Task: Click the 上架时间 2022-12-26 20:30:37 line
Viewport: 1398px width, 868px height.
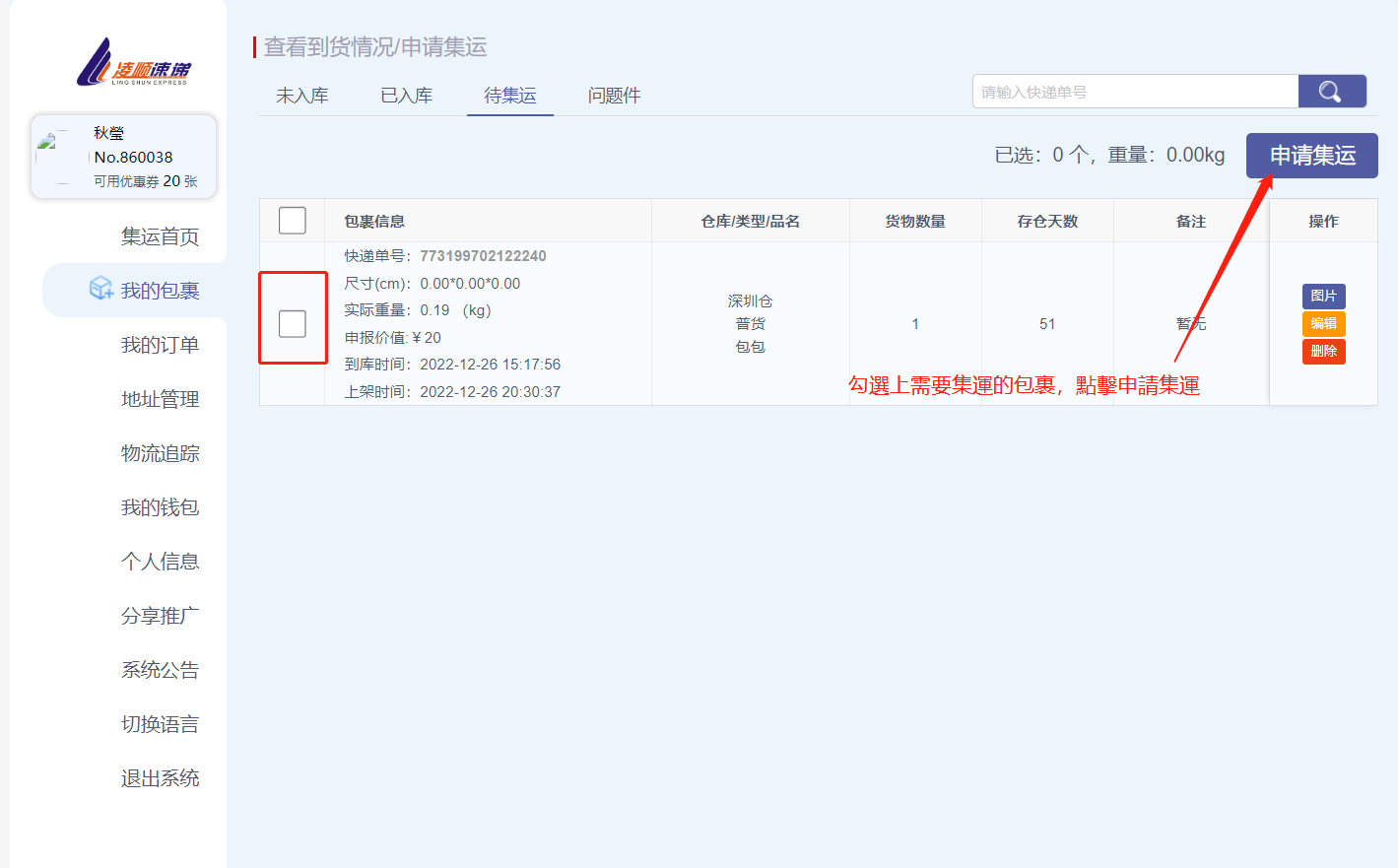Action: [452, 392]
